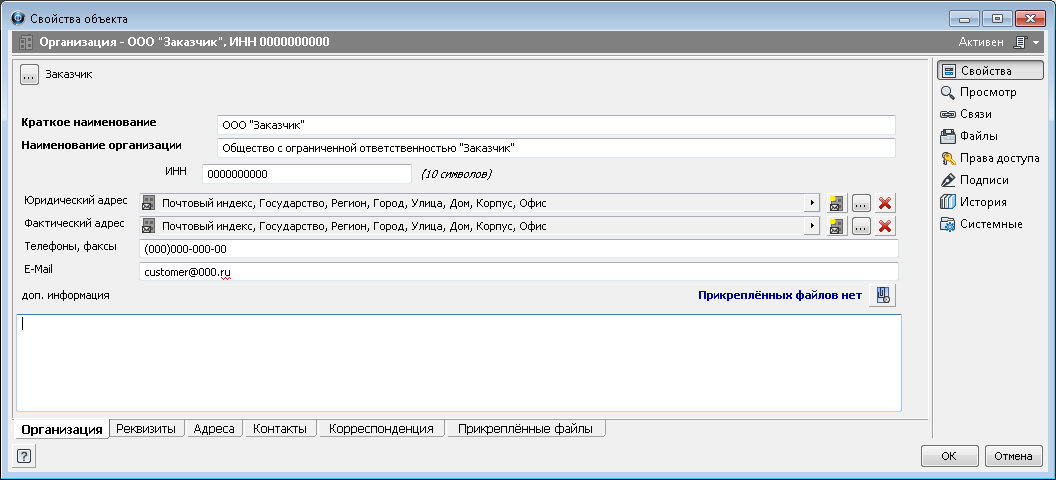This screenshot has height=480, width=1056.
Task: Clear Юридический адрес with red X
Action: pyautogui.click(x=885, y=203)
